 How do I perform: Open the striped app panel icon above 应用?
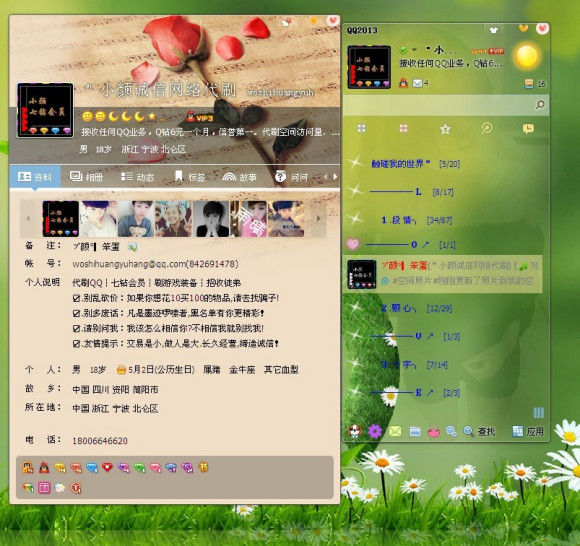coord(539,413)
